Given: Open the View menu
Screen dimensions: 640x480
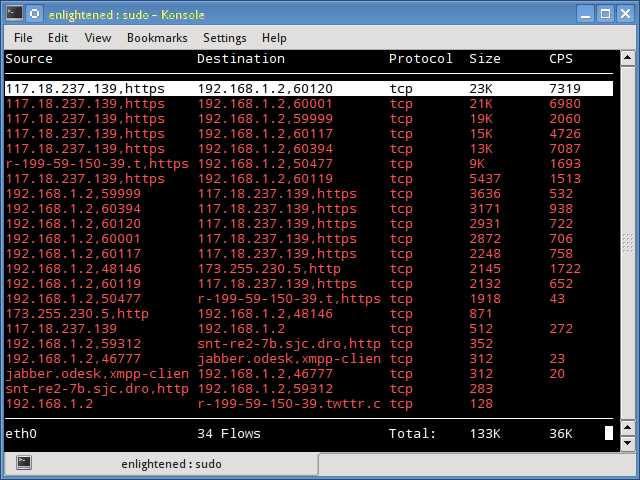Looking at the screenshot, I should (x=98, y=38).
